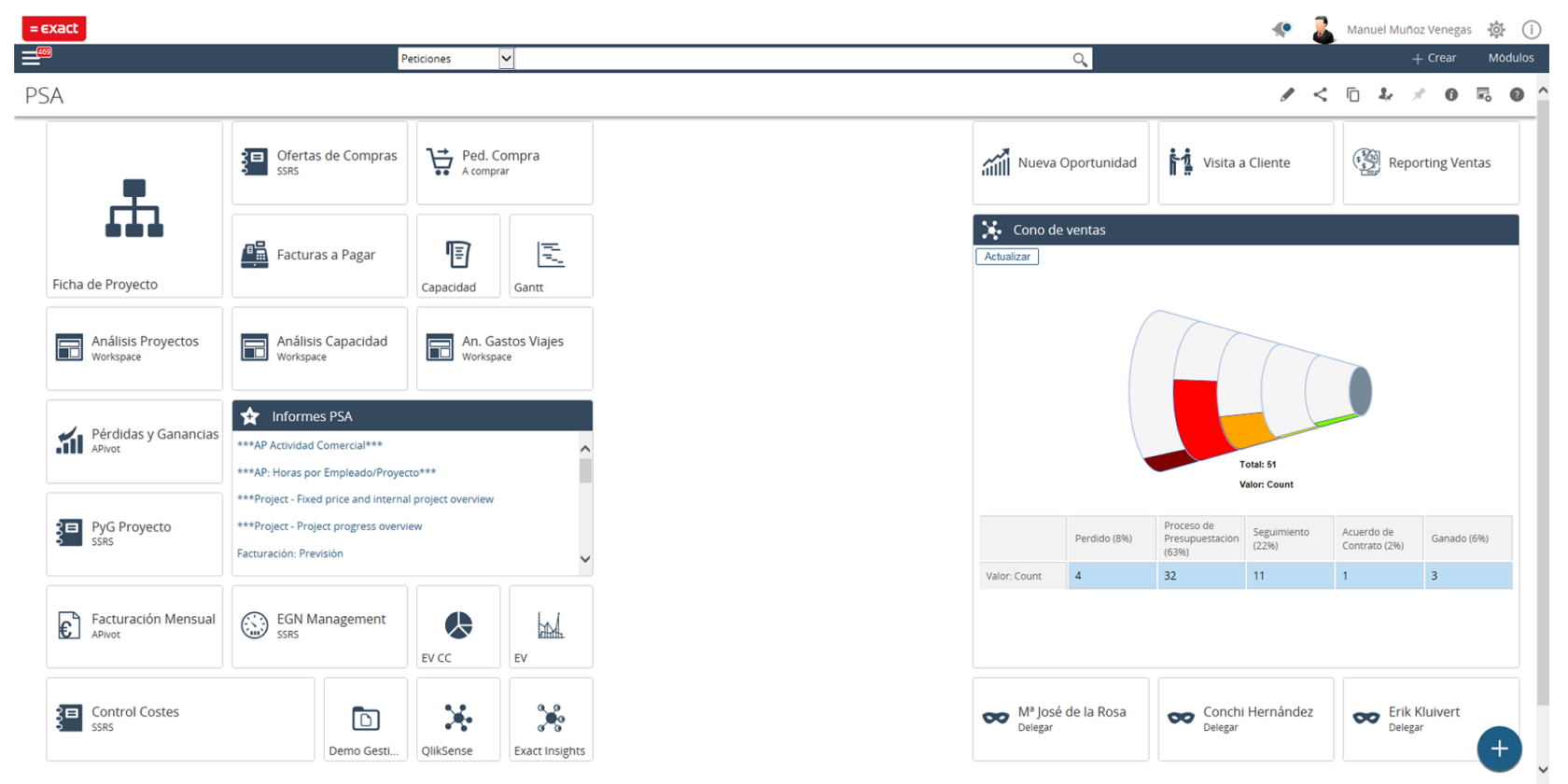Edit the PSA workspace with the pencil icon

1287,94
